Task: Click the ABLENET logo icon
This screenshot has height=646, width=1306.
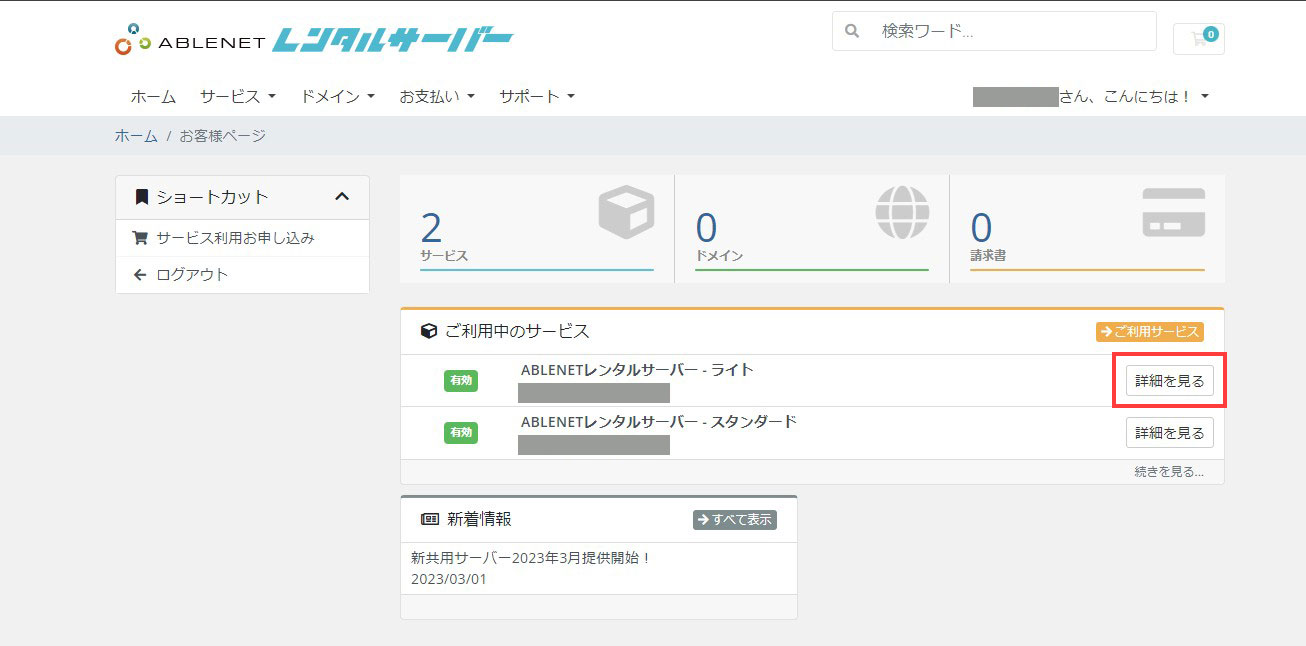Action: coord(131,39)
